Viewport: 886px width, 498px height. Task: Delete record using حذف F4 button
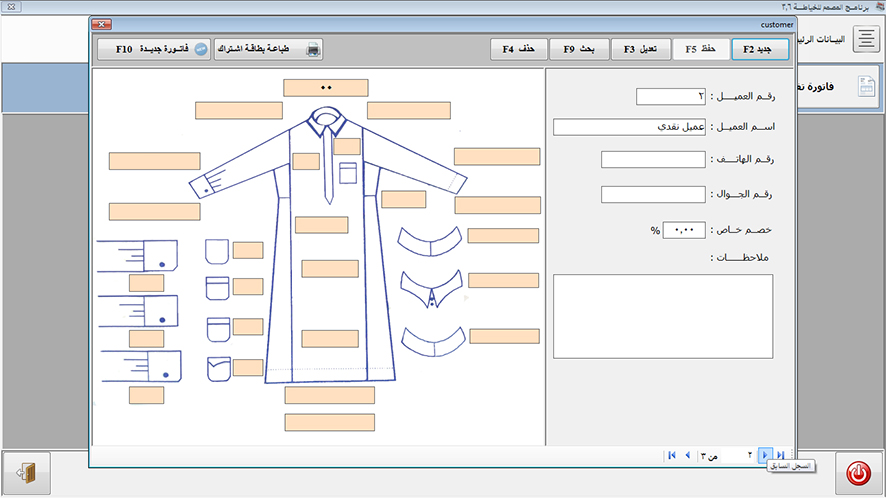(520, 49)
